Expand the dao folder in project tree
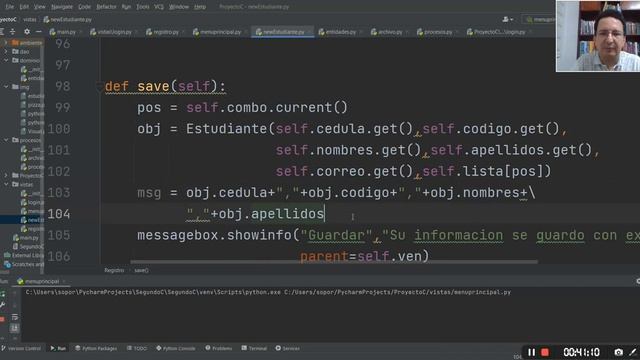Image resolution: width=640 pixels, height=360 pixels. (6, 51)
